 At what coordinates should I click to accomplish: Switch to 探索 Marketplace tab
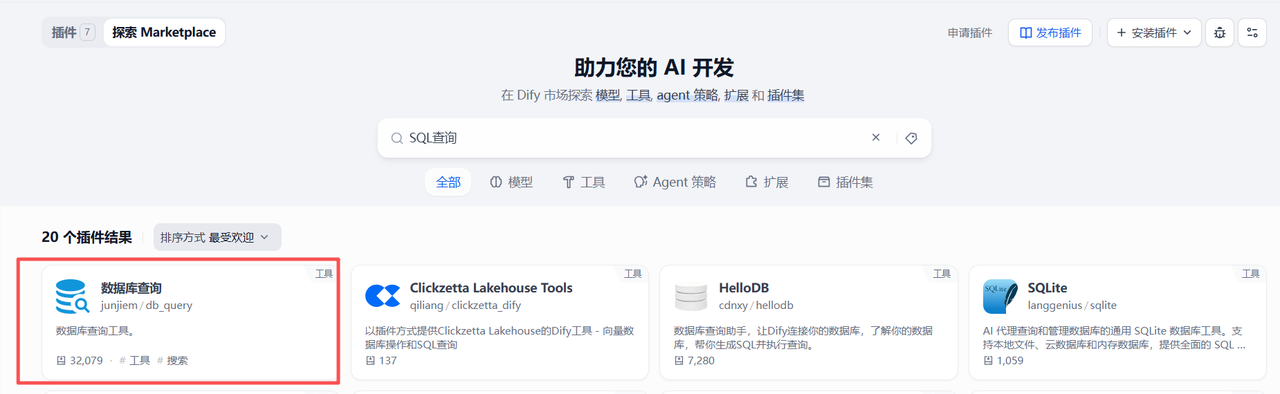point(164,32)
